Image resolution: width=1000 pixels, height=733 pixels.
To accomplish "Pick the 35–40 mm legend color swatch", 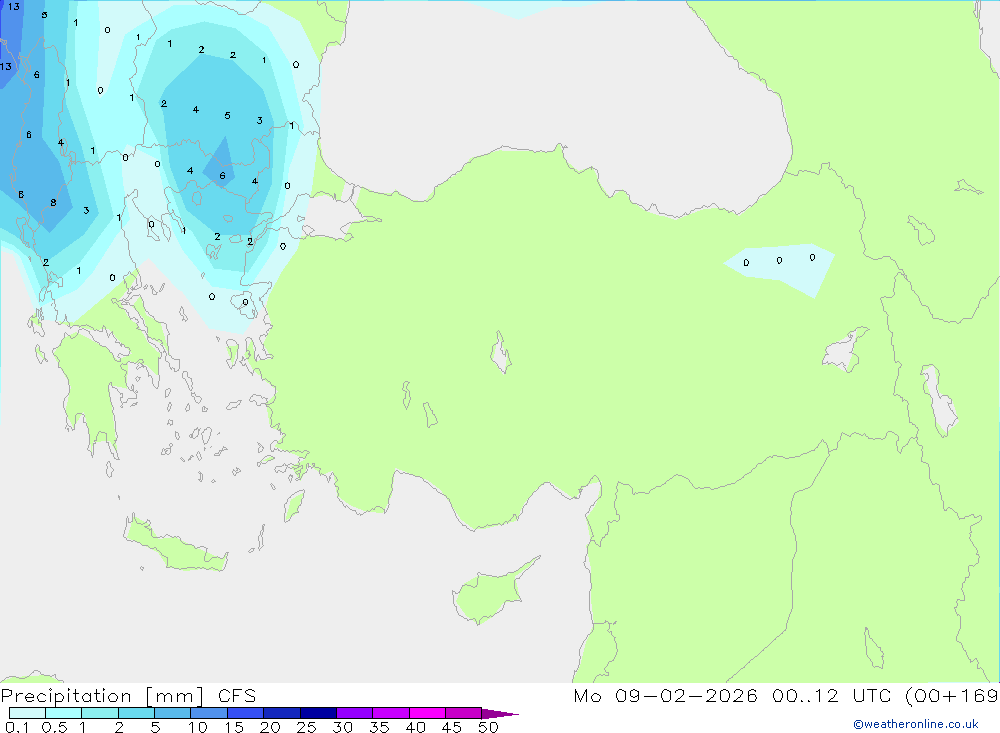I will 390,713.
